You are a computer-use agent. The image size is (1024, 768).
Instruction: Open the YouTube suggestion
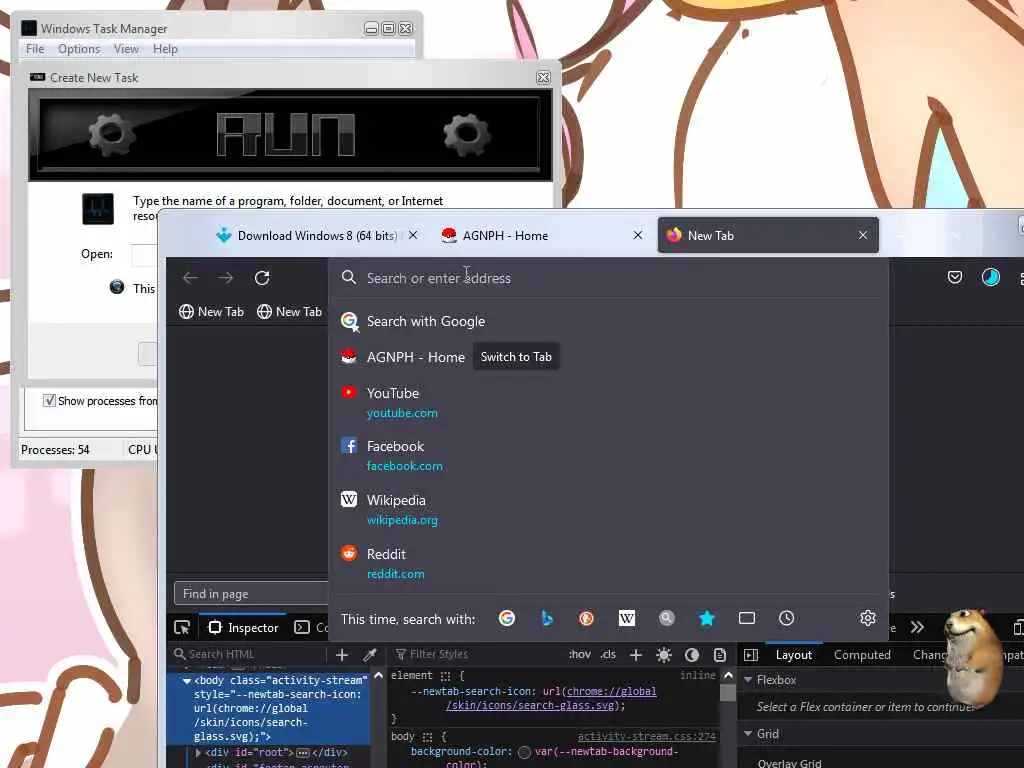coord(609,402)
